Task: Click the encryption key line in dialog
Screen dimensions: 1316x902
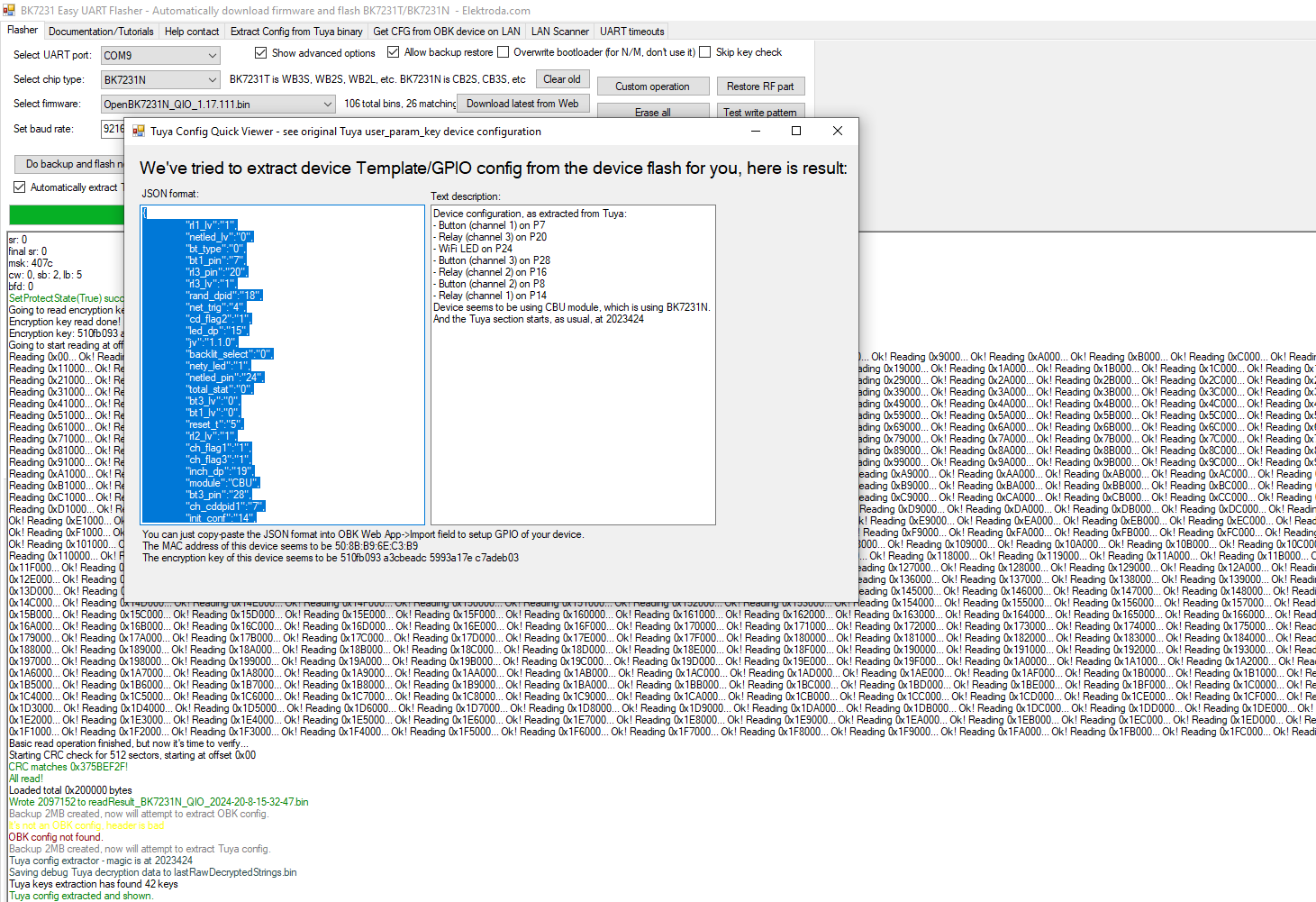Action: click(331, 558)
